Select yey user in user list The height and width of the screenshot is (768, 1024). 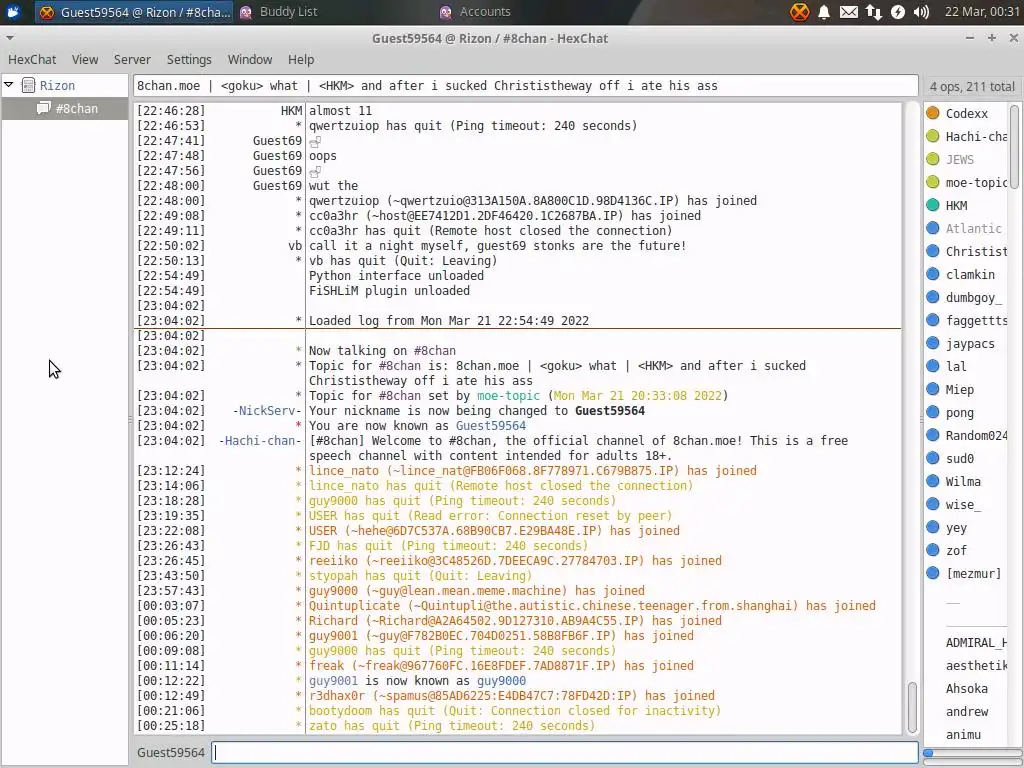pyautogui.click(x=955, y=528)
